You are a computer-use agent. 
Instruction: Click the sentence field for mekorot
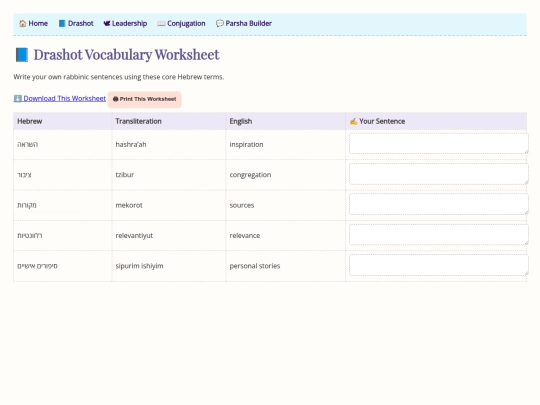point(439,204)
